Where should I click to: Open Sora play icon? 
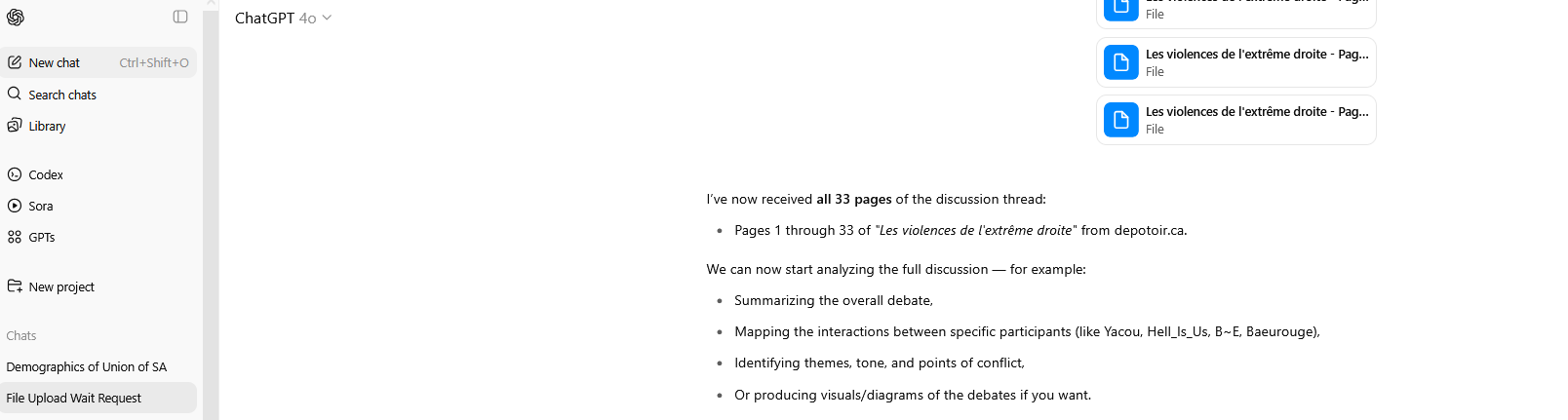click(x=15, y=206)
